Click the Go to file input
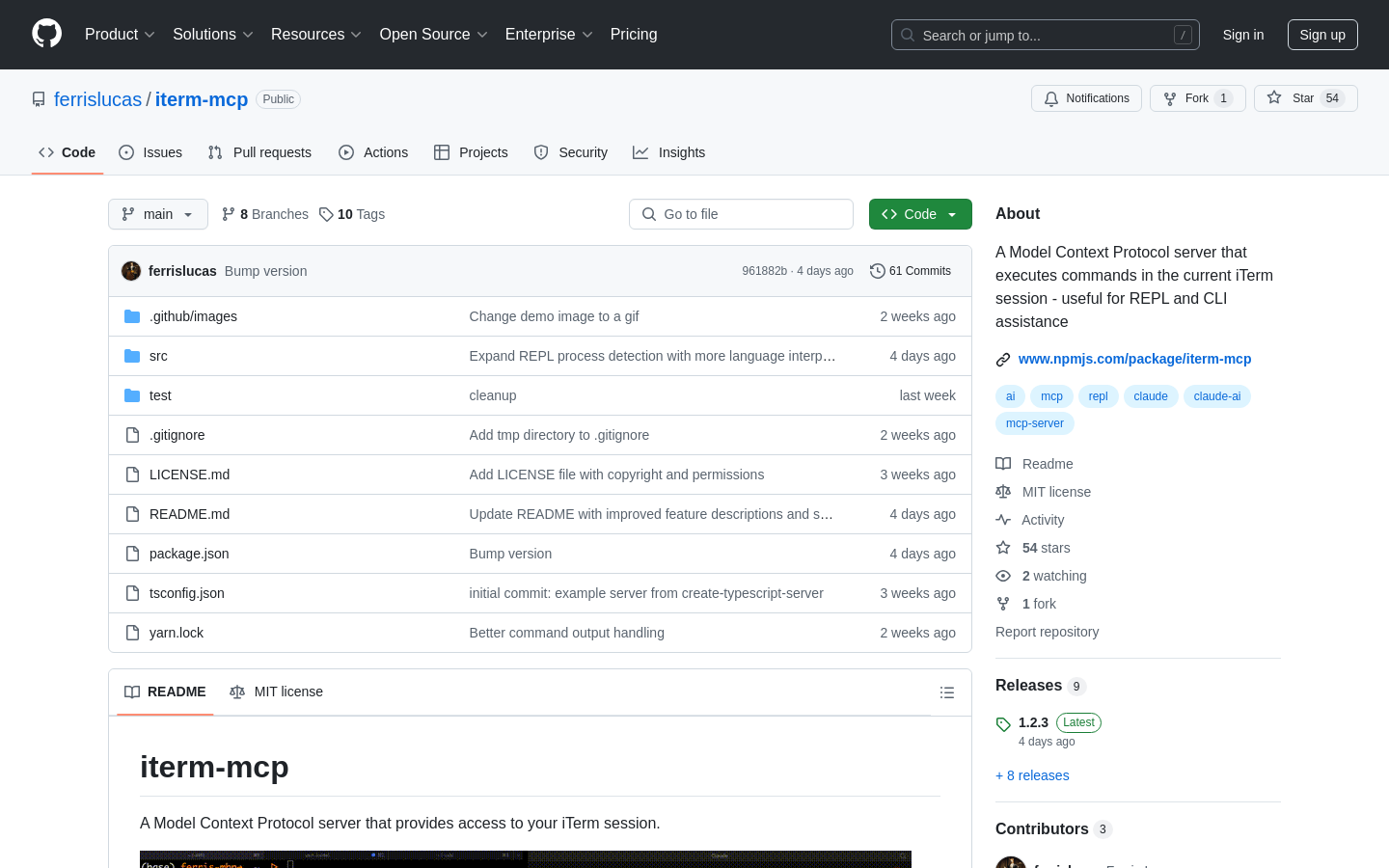 (x=741, y=214)
